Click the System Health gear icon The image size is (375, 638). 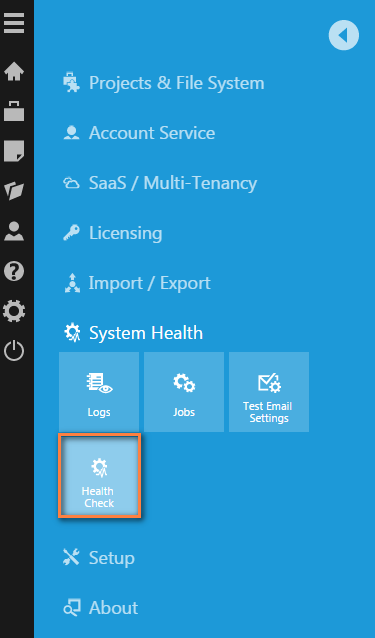pos(72,333)
